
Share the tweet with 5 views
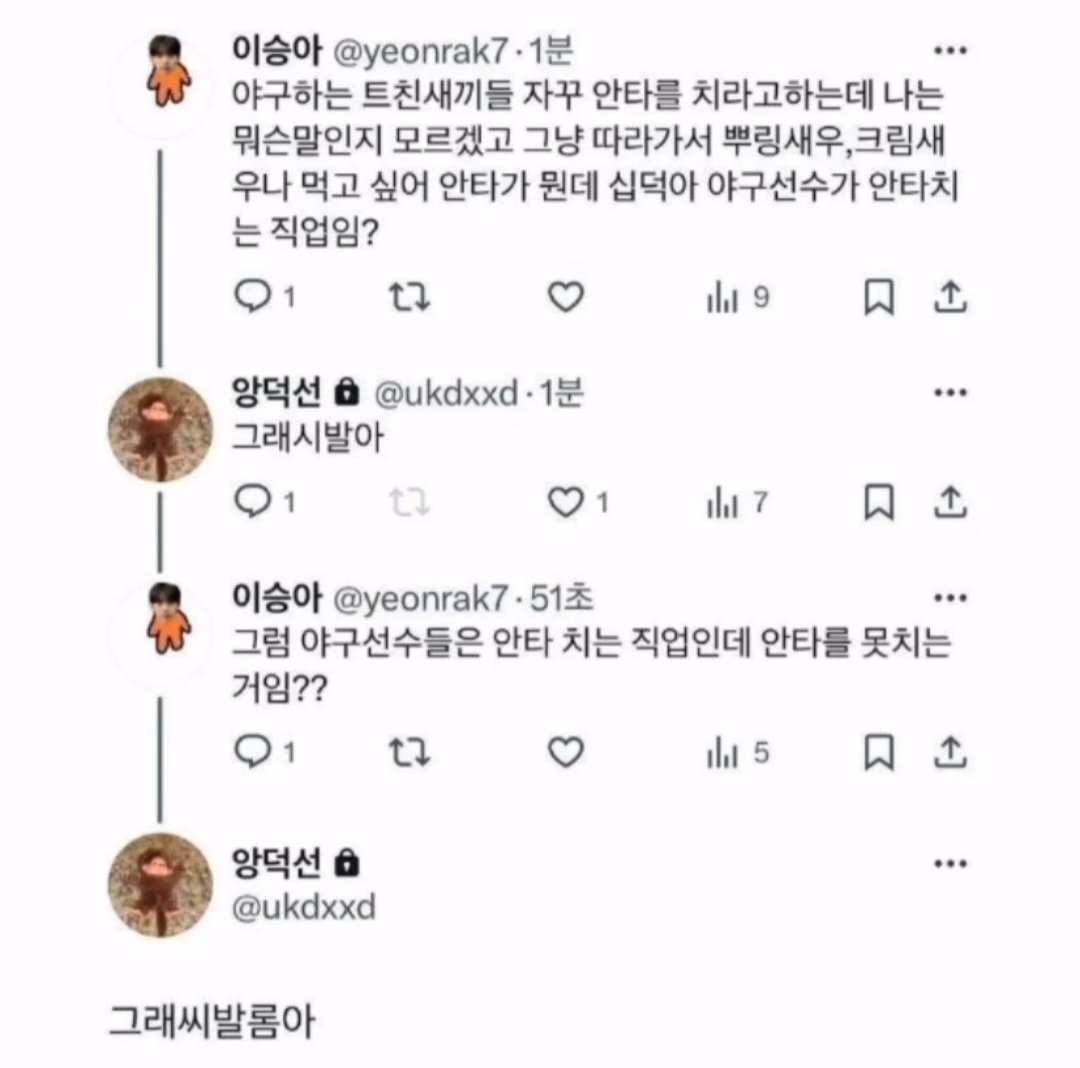point(951,751)
